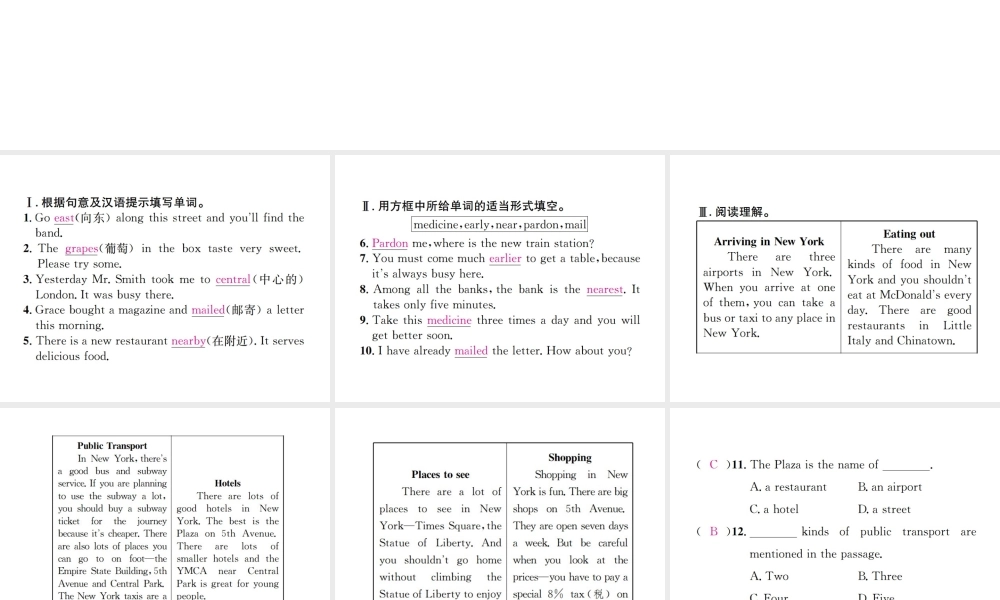Click the 'Places to see' heading

[x=440, y=474]
